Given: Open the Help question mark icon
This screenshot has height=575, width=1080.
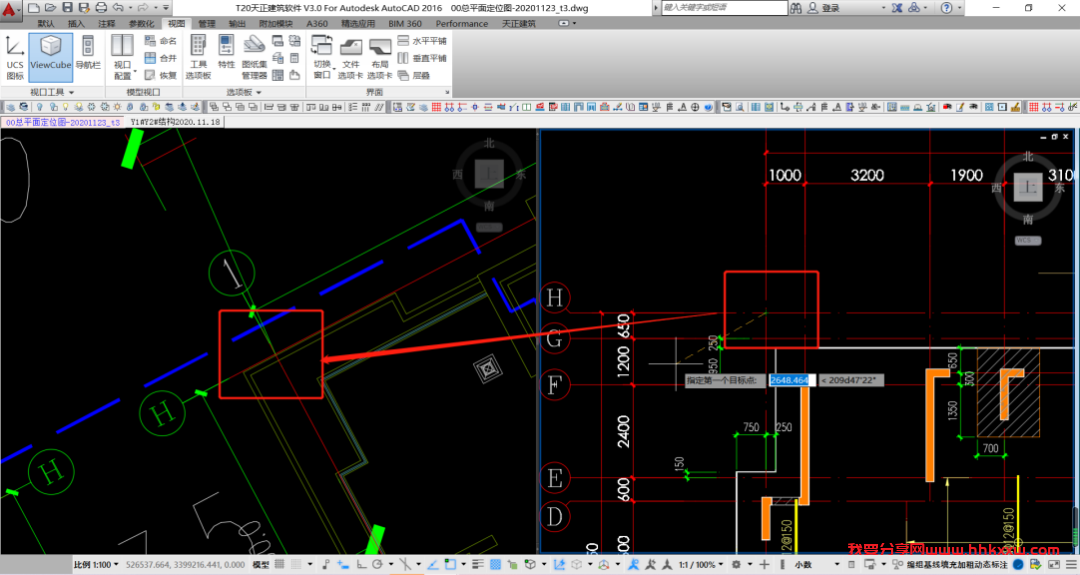Looking at the screenshot, I should tap(947, 8).
